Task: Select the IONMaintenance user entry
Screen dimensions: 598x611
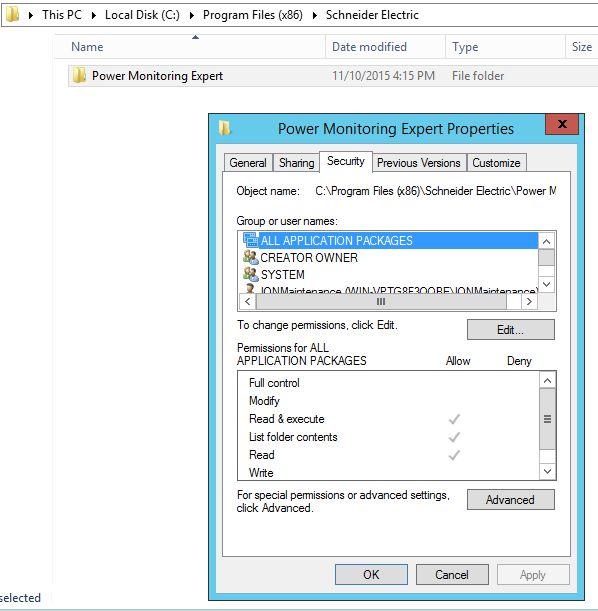Action: (390, 289)
